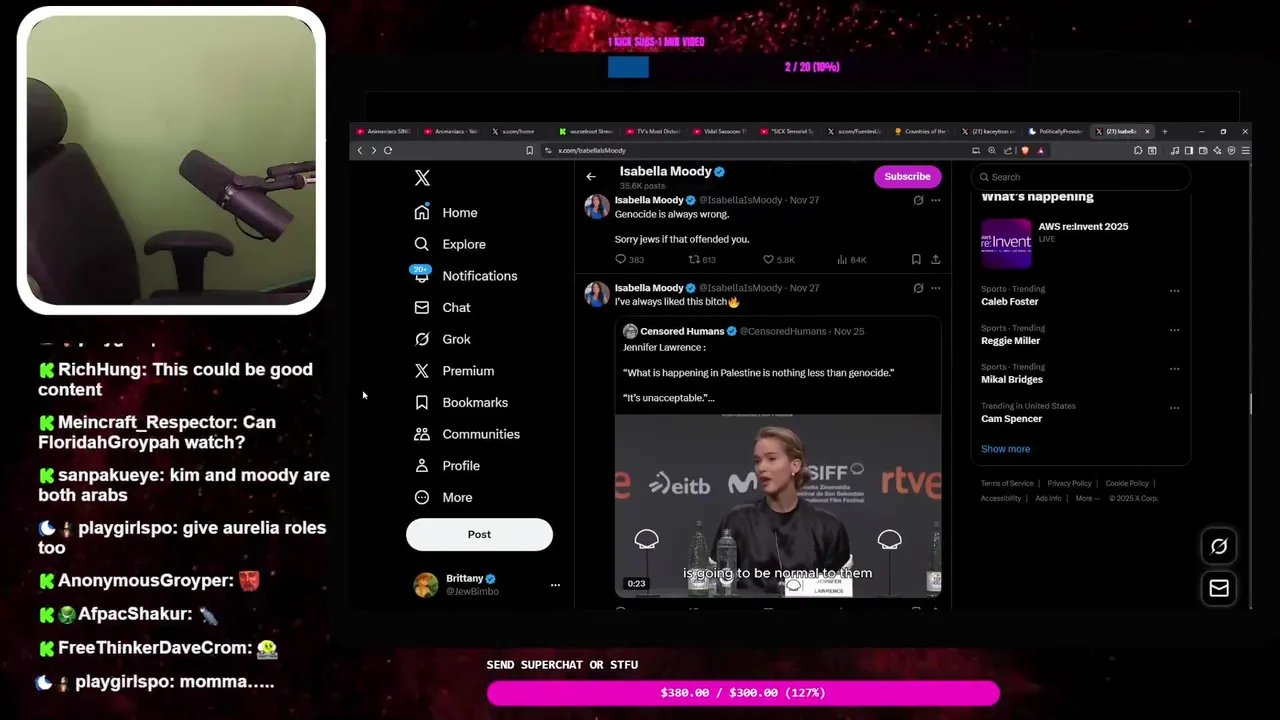This screenshot has height=720, width=1280.
Task: Open Terms of Service footer link
Action: pyautogui.click(x=1007, y=484)
